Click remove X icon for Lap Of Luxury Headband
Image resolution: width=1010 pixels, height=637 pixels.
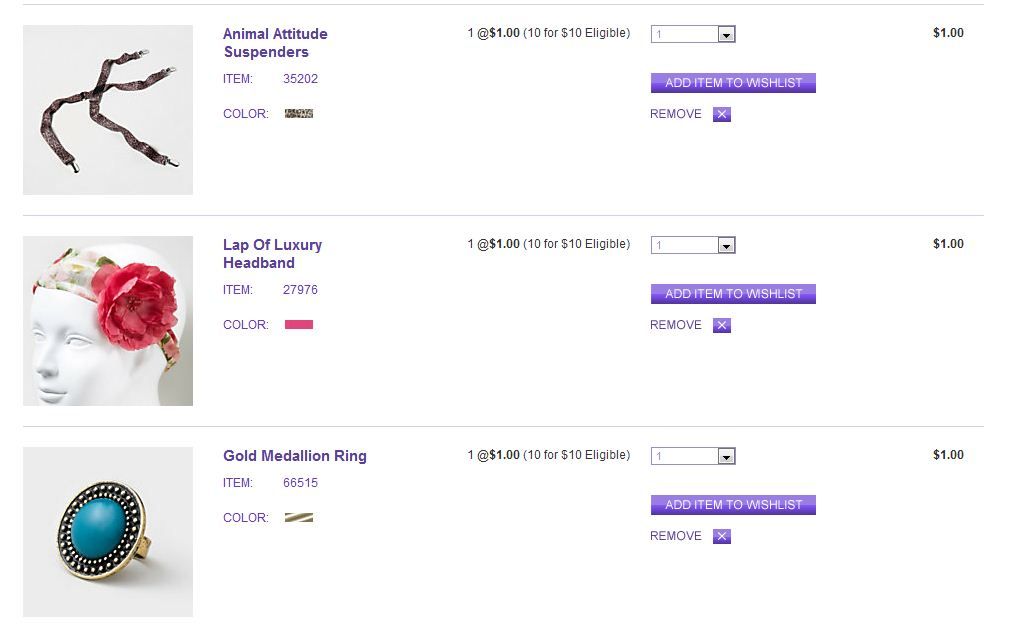(722, 325)
